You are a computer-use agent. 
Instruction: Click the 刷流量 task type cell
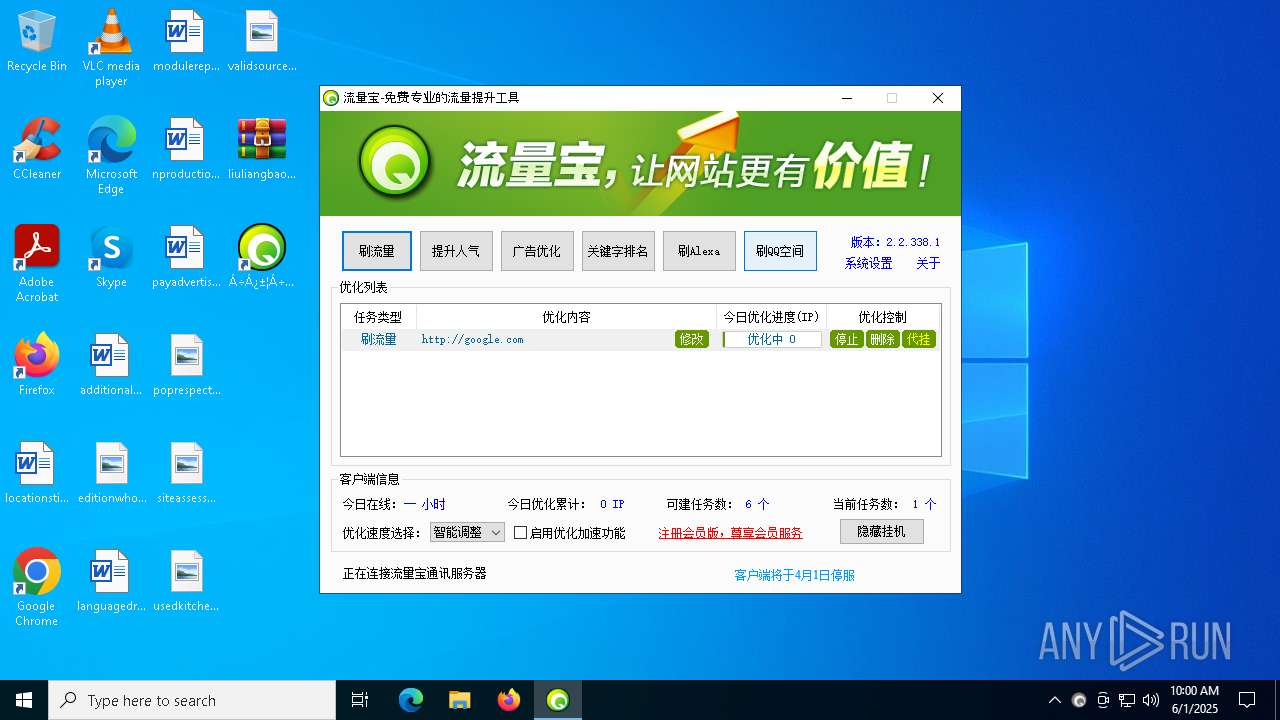379,339
